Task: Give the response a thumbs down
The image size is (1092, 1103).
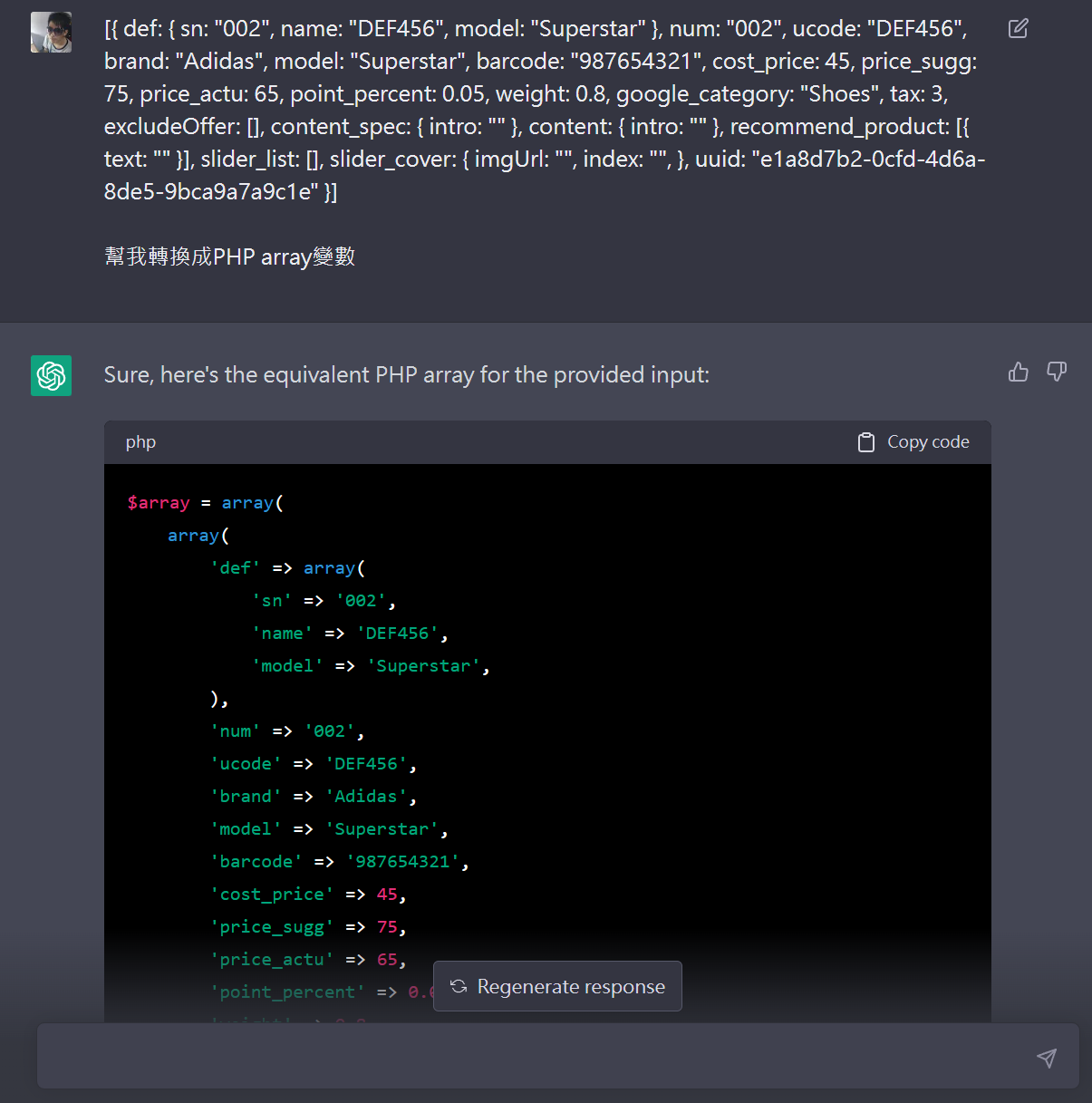Action: [1057, 372]
